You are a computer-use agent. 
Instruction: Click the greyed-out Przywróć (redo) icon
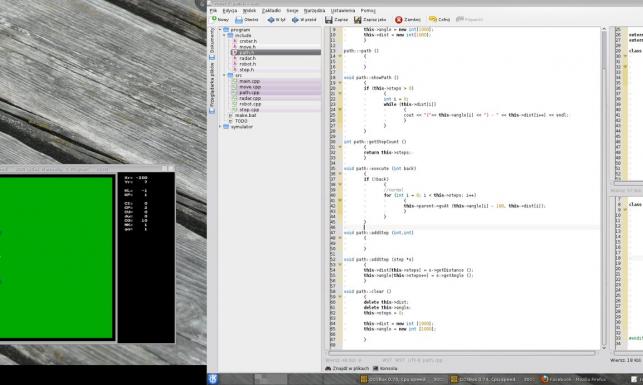click(460, 19)
